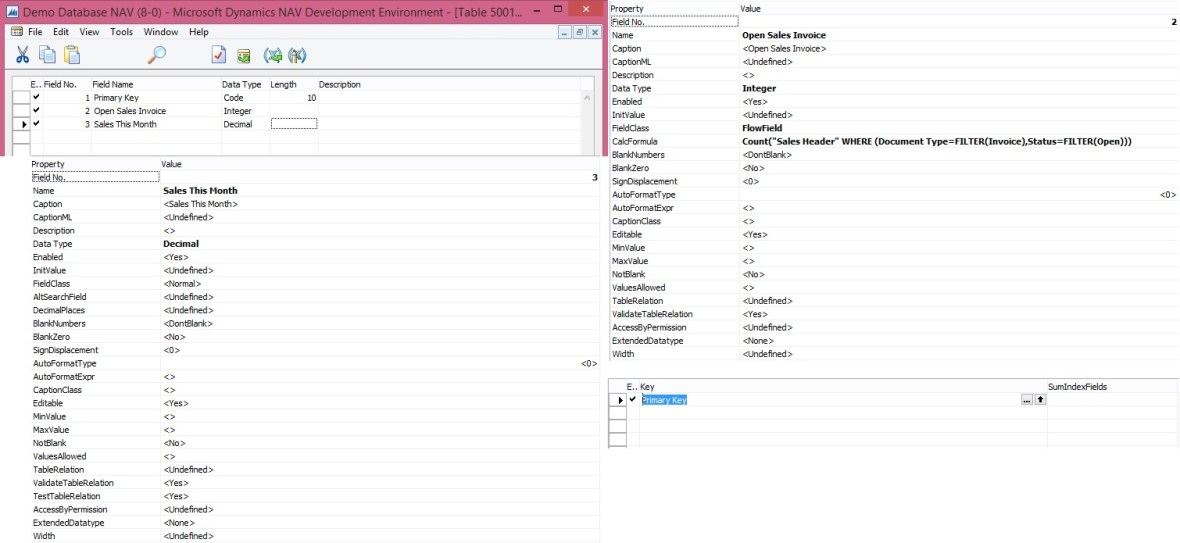The image size is (1180, 543).
Task: Click the Cut scissors icon in toolbar
Action: click(x=22, y=56)
